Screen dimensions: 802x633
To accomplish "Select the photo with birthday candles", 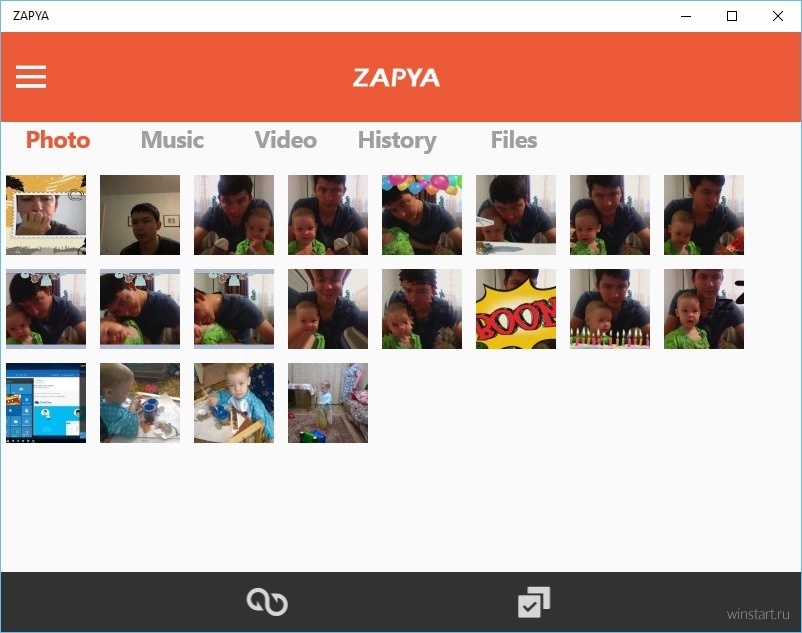I will point(610,309).
